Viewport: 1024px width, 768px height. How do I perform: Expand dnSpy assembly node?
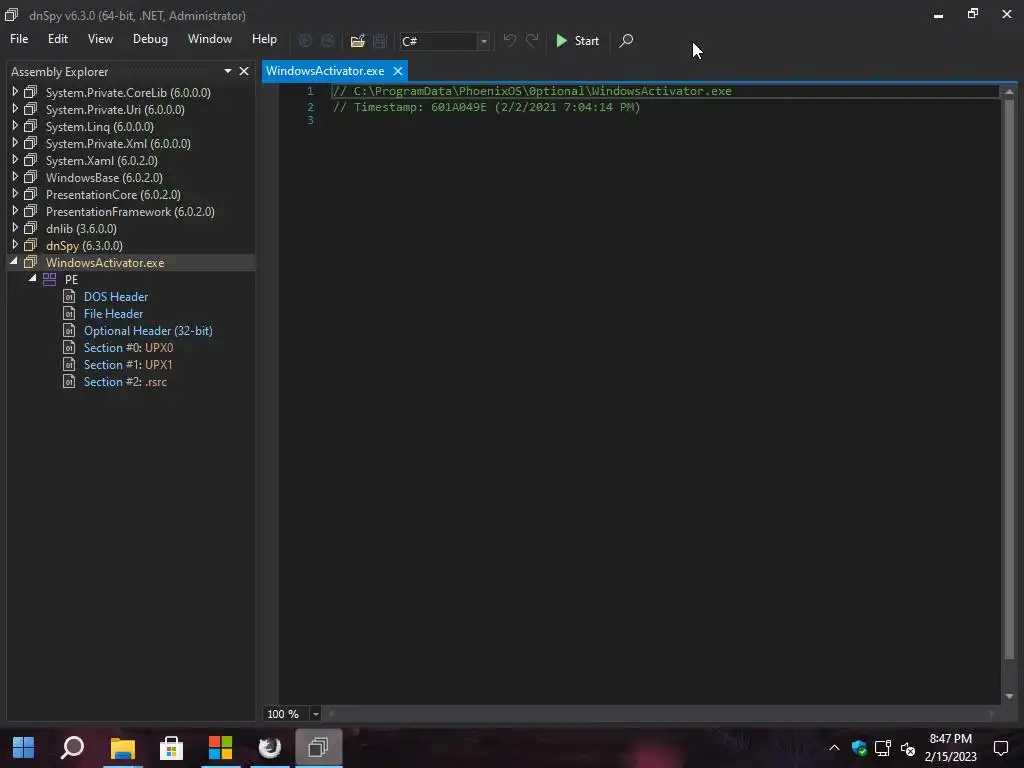coord(15,245)
